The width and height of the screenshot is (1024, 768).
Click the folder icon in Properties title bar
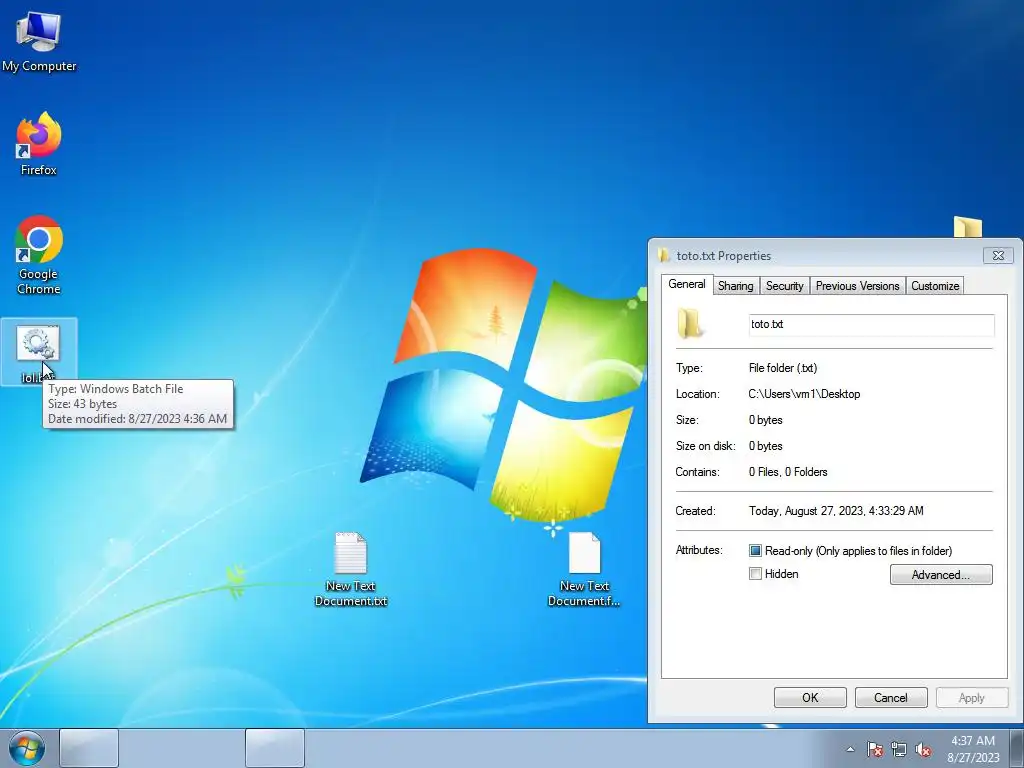click(664, 255)
